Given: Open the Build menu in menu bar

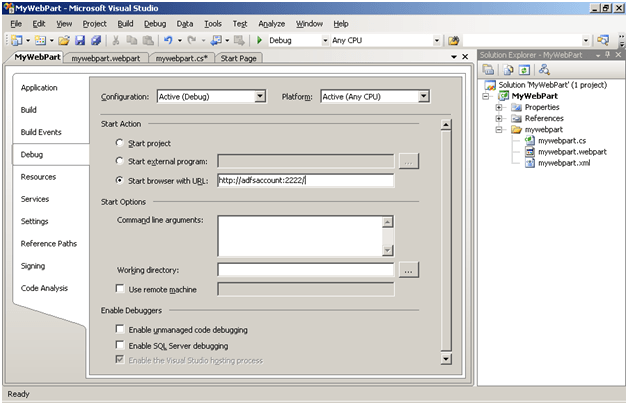Looking at the screenshot, I should pyautogui.click(x=125, y=23).
